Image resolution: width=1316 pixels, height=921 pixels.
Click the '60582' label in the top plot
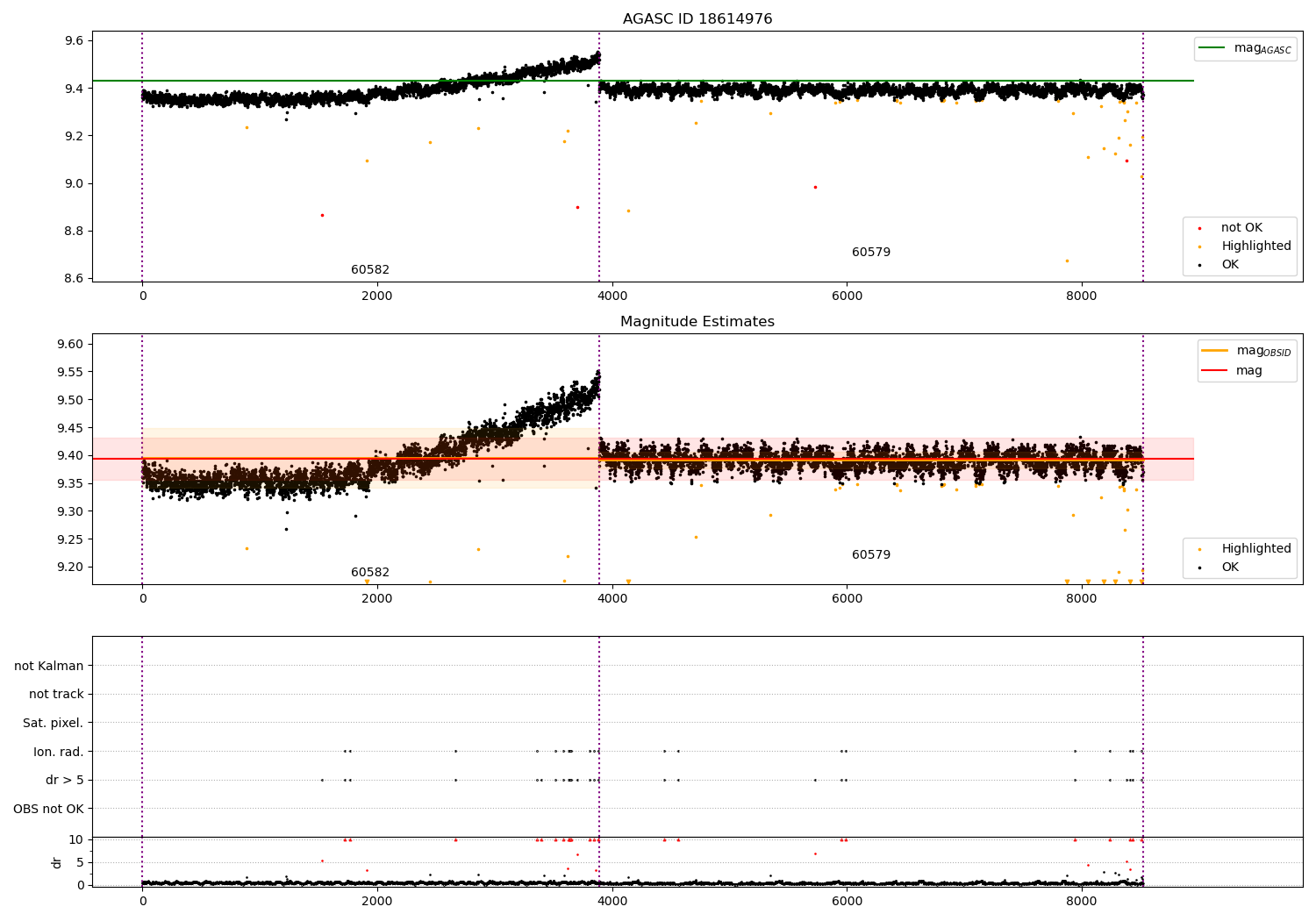pyautogui.click(x=370, y=270)
